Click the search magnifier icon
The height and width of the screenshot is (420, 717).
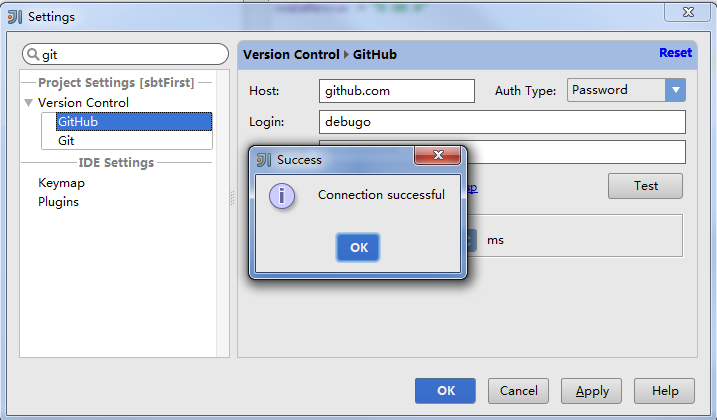33,54
